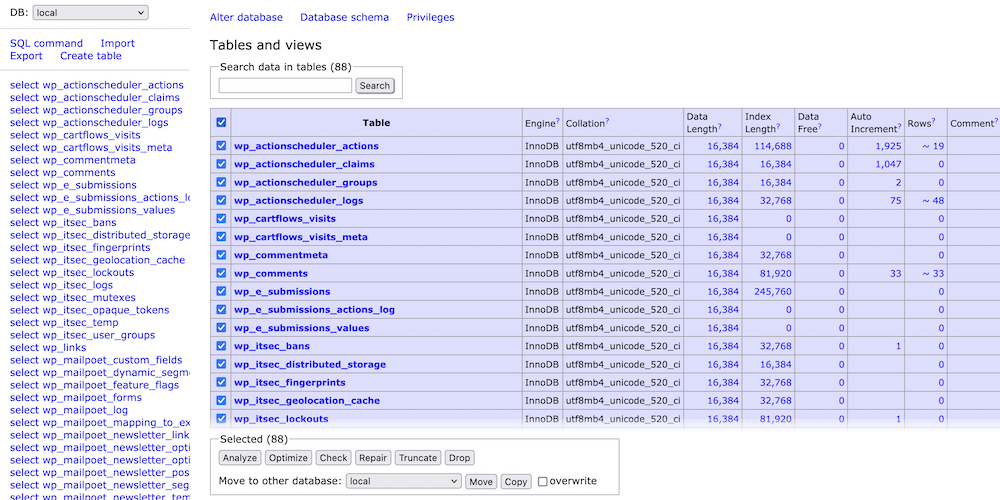Click sidebar wp_mailpoet_forms table name

tap(92, 397)
